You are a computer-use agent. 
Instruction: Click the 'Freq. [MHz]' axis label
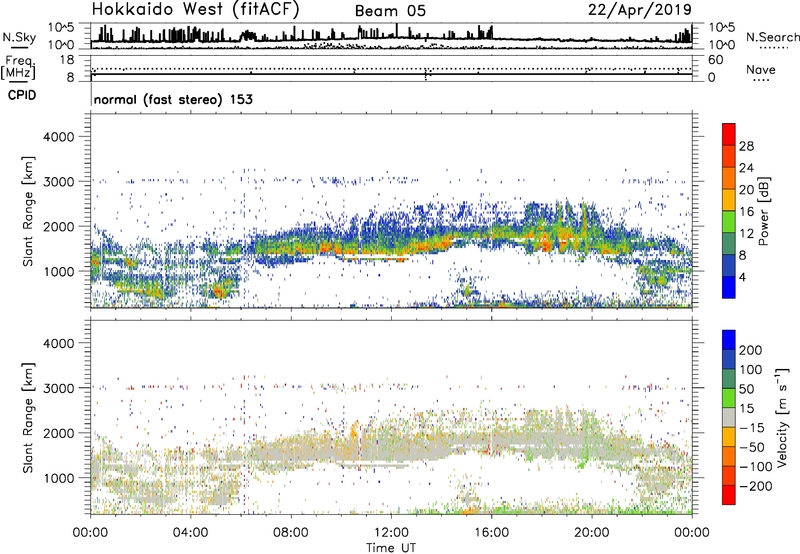(18, 68)
